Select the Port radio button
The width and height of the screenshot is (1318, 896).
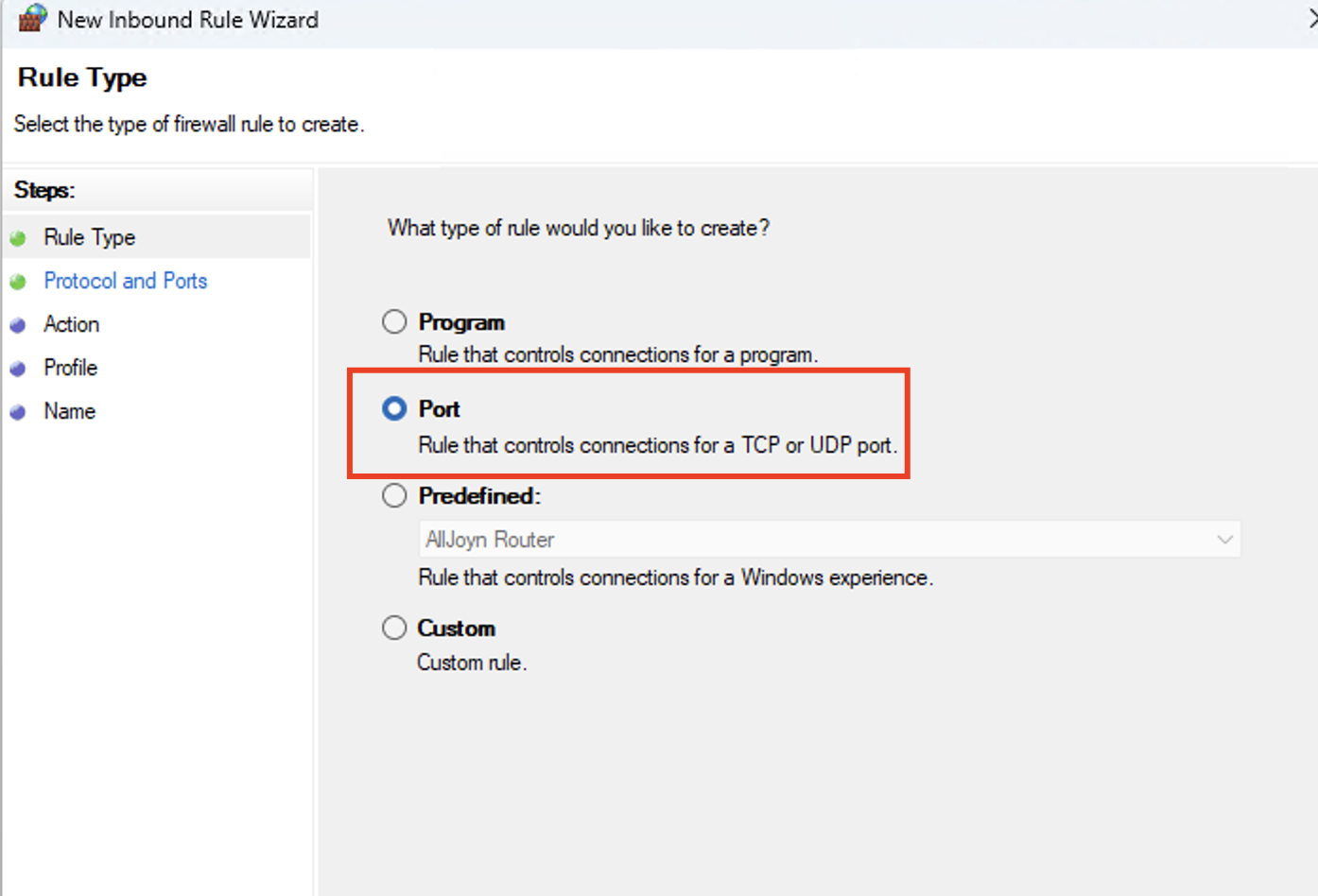coord(394,408)
